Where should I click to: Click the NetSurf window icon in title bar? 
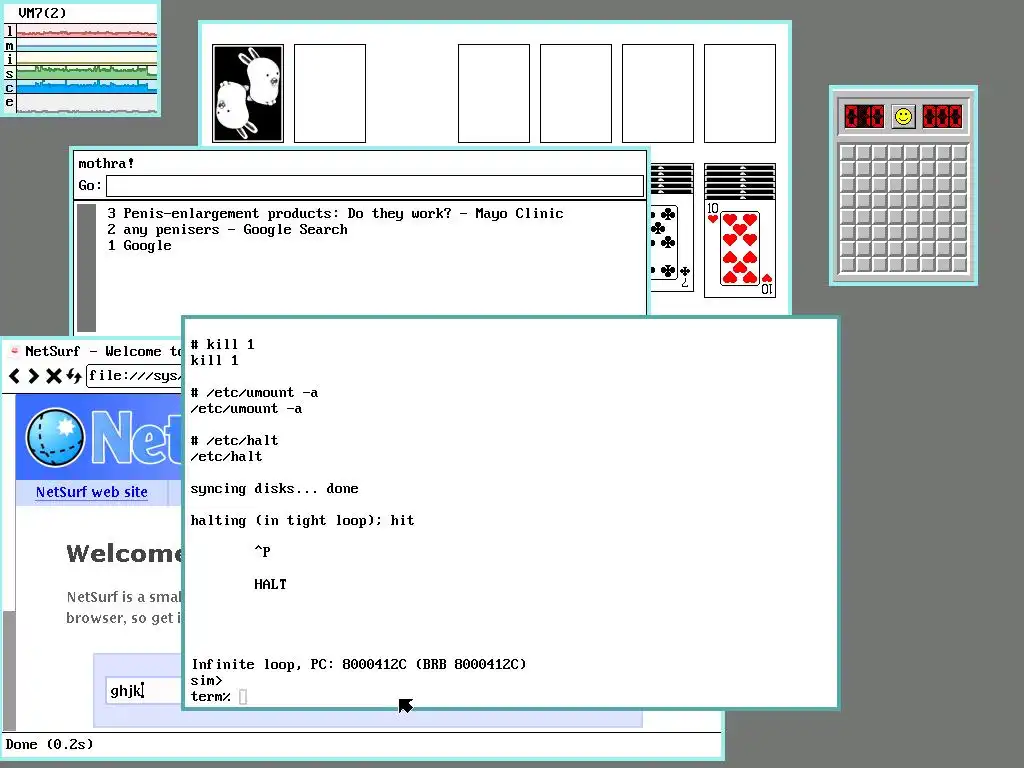point(14,351)
